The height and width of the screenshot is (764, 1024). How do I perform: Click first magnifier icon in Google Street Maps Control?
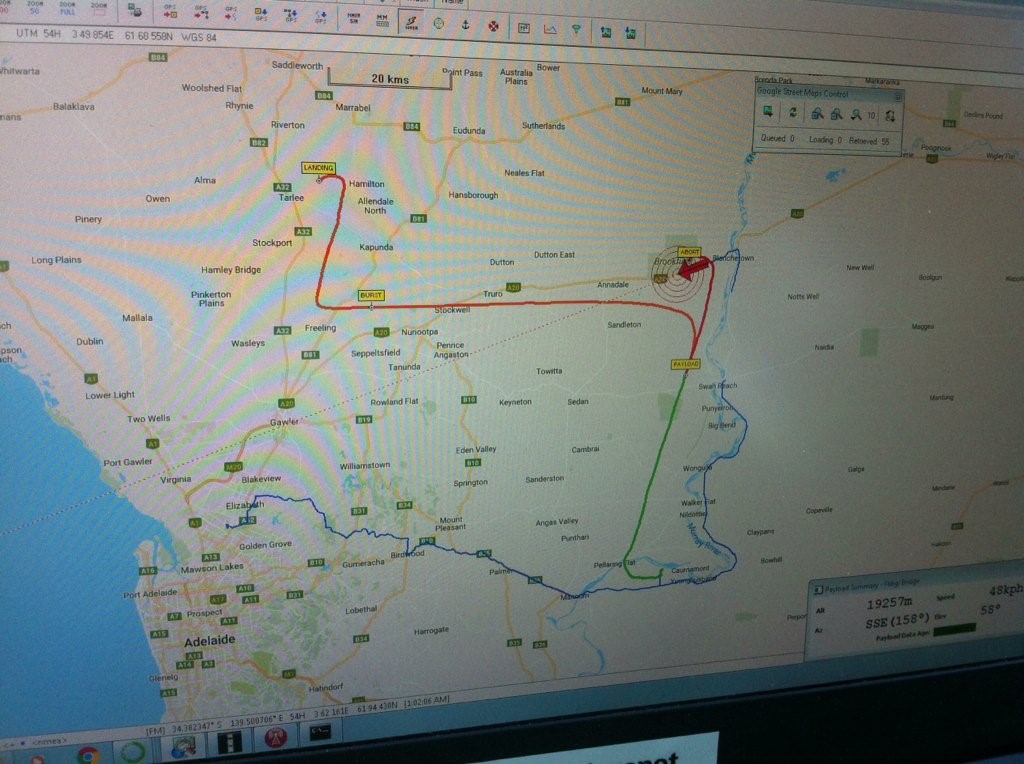pyautogui.click(x=817, y=114)
